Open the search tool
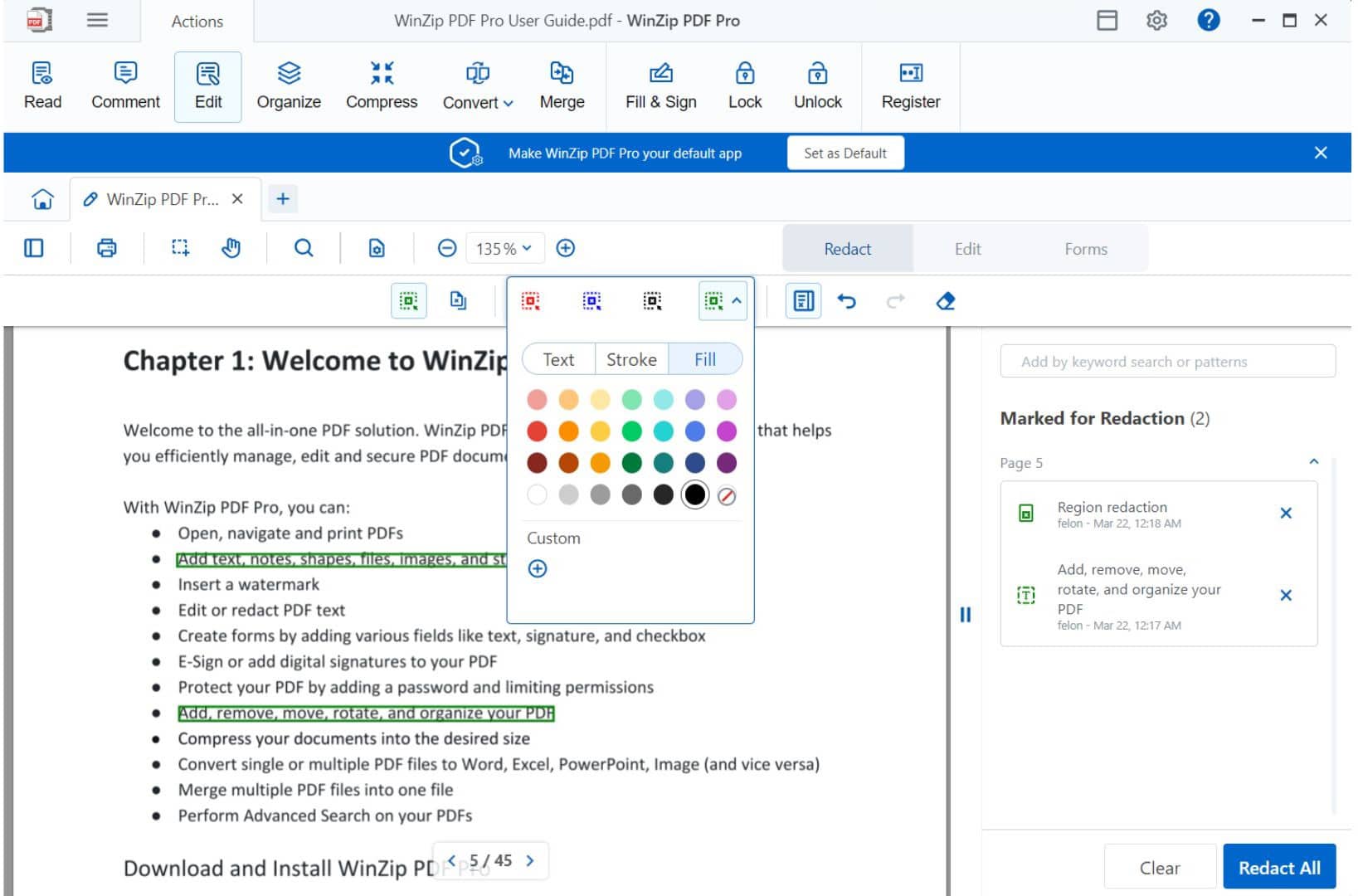Viewport: 1358px width, 896px height. click(304, 248)
